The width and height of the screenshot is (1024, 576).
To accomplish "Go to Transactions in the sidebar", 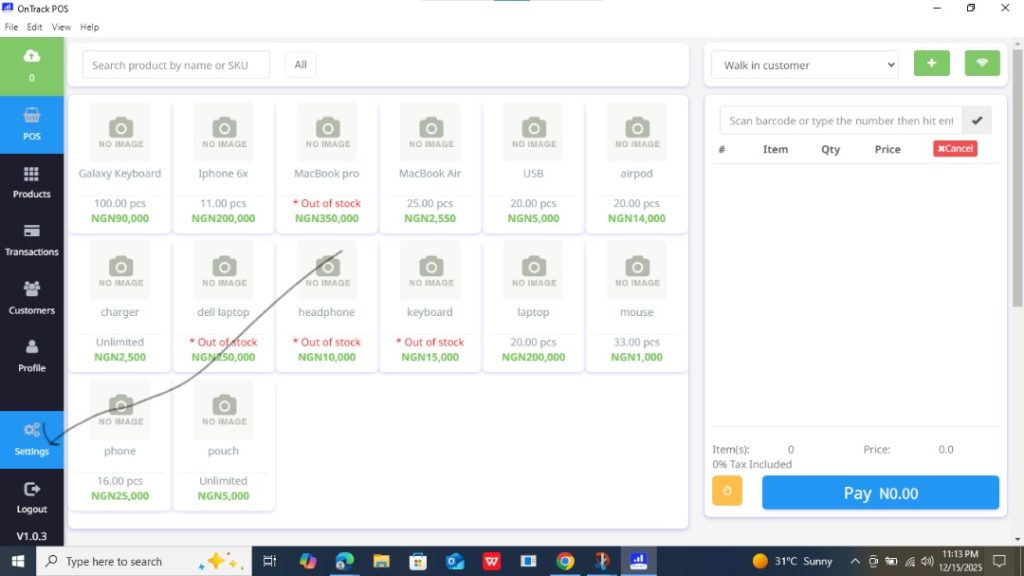I will tap(31, 240).
